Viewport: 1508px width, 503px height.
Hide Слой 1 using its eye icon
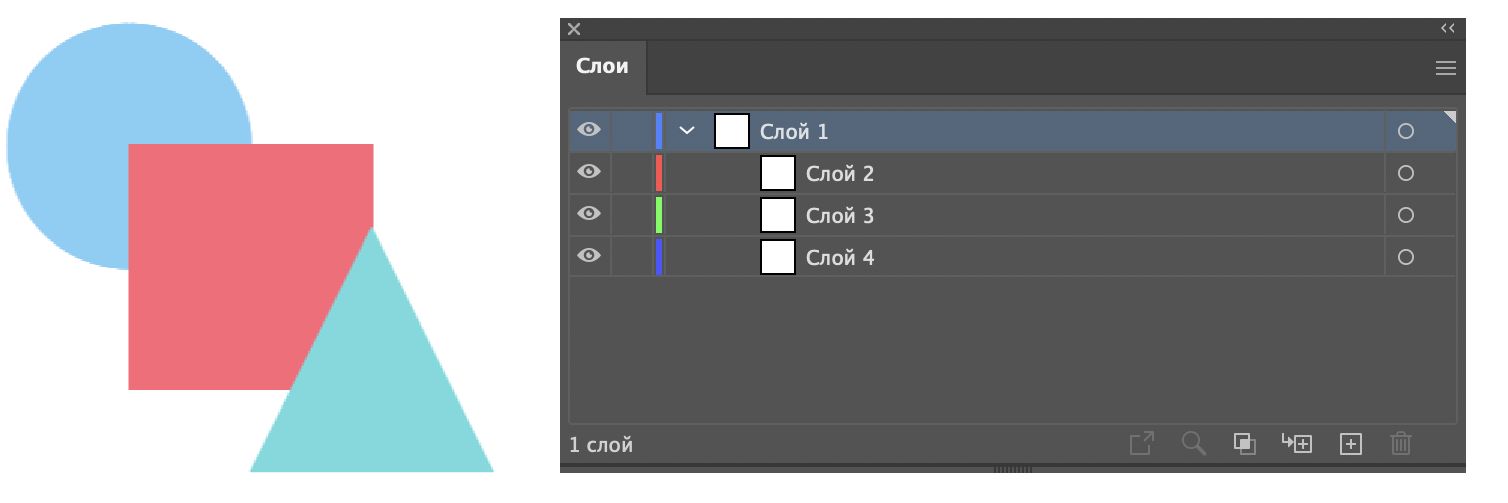590,130
